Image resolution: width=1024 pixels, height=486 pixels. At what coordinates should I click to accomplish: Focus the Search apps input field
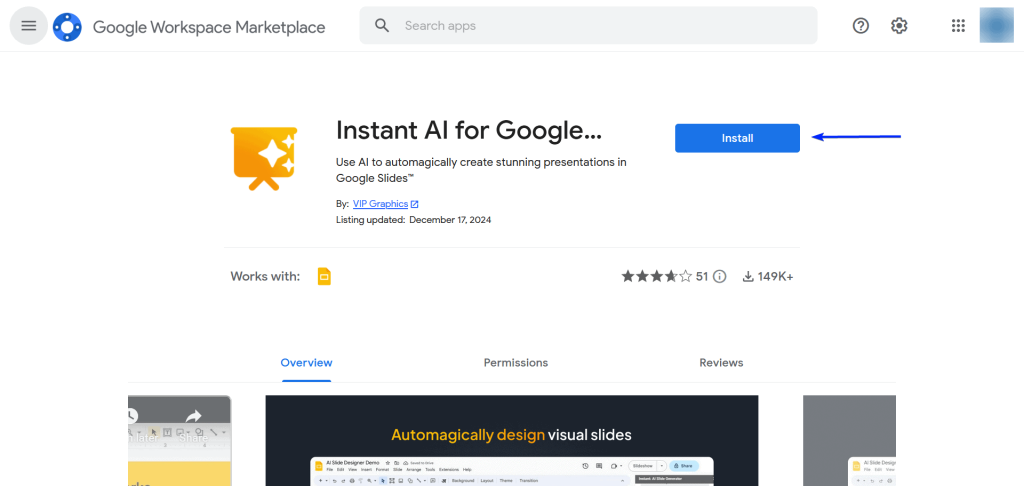point(600,26)
